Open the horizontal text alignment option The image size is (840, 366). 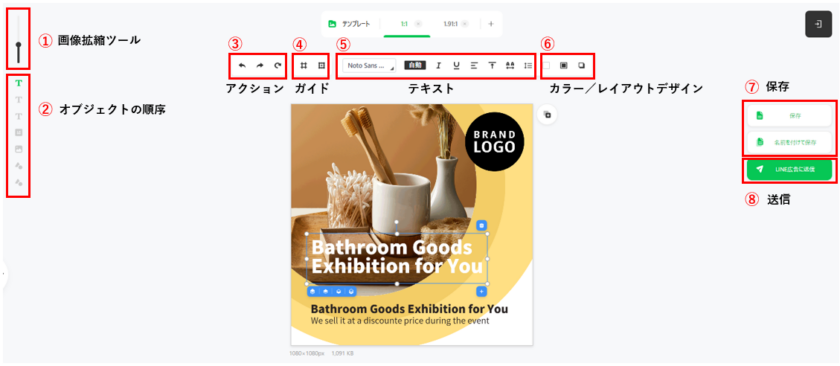474,65
